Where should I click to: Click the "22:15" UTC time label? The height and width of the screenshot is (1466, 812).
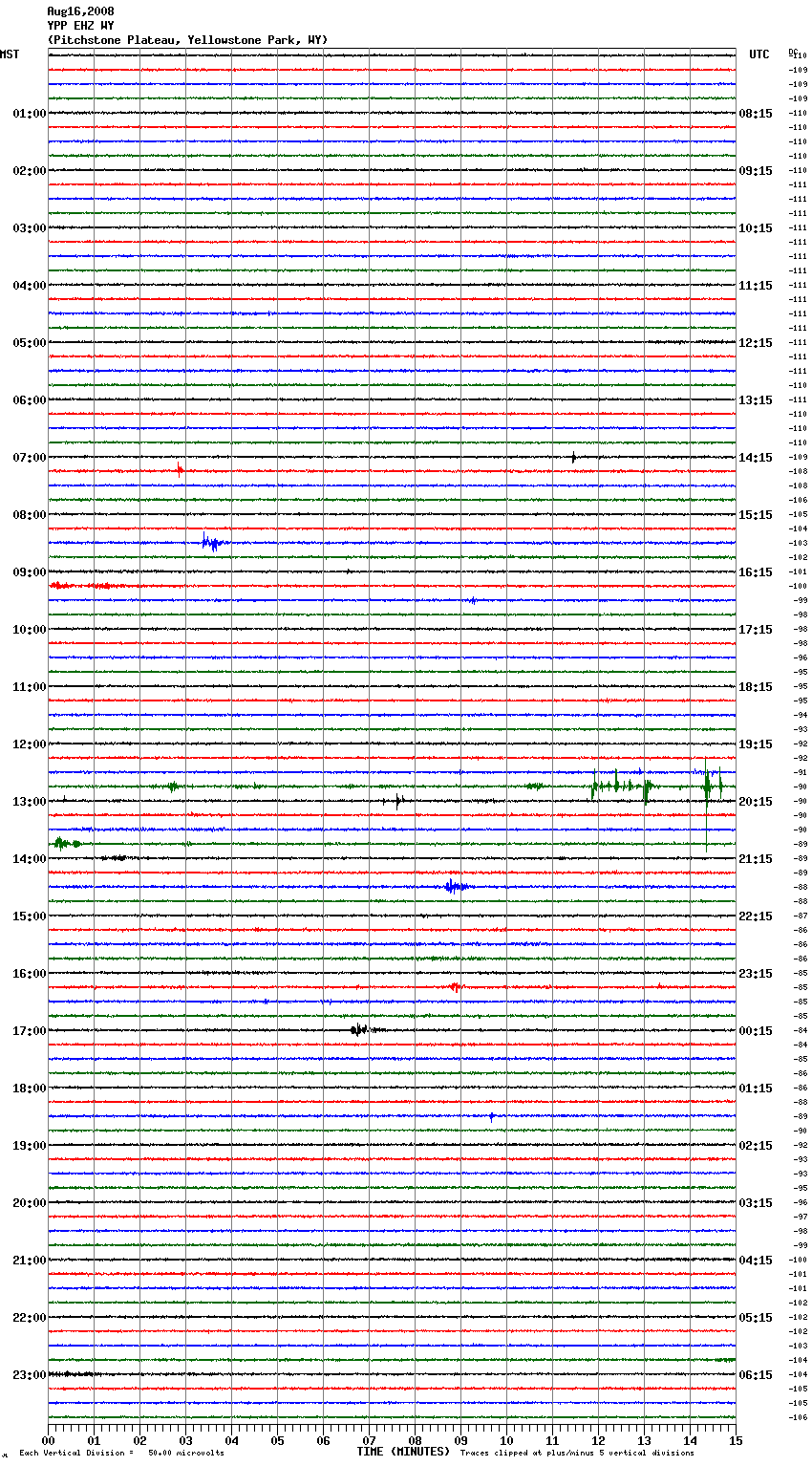[756, 916]
